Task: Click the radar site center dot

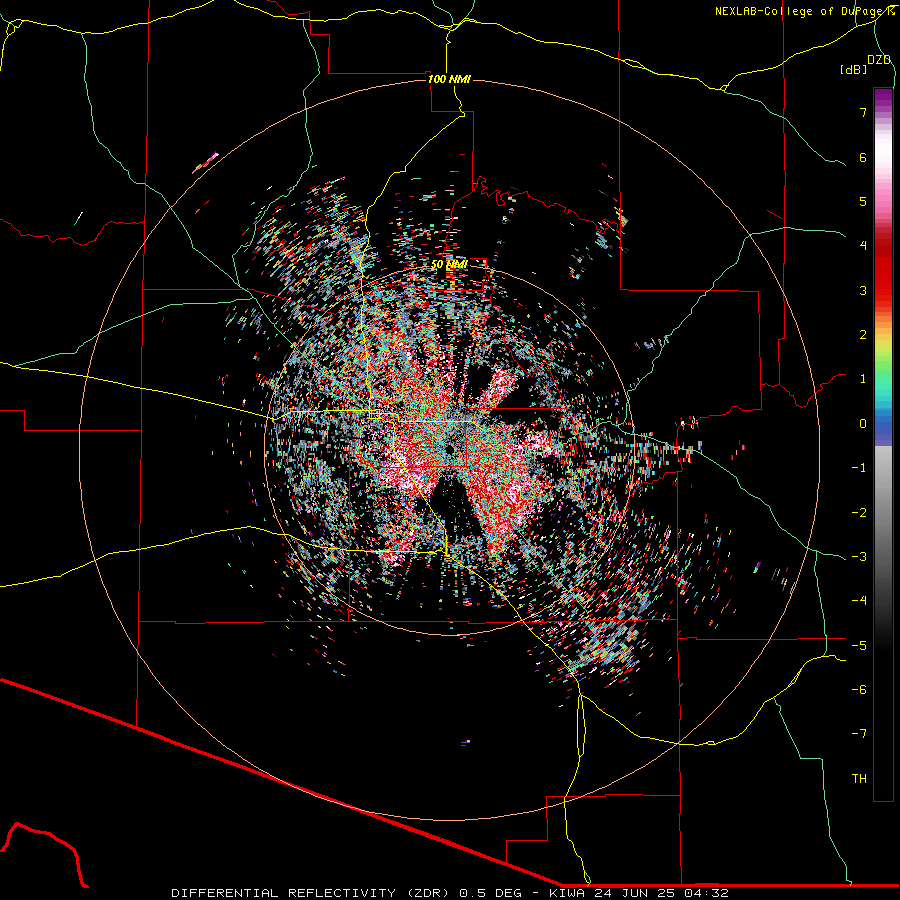Action: point(450,448)
